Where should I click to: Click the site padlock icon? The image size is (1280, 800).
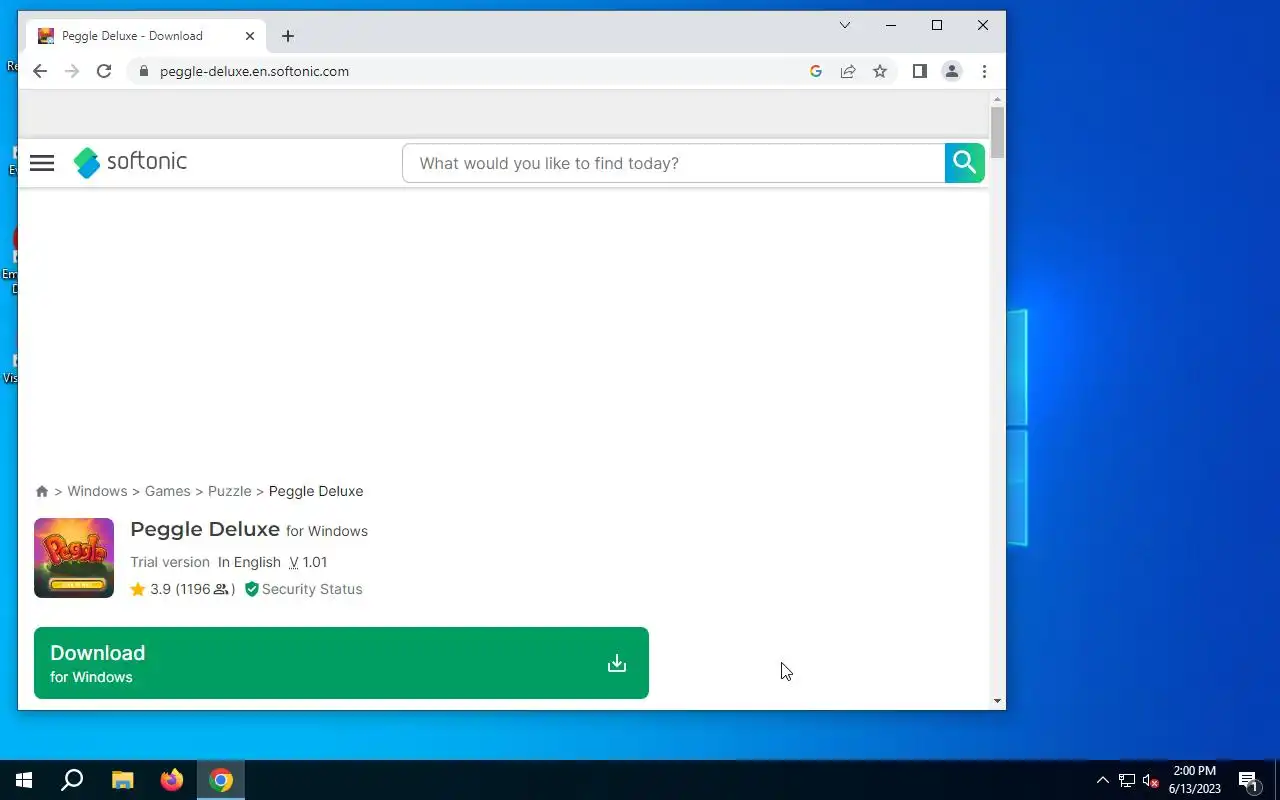tap(144, 71)
